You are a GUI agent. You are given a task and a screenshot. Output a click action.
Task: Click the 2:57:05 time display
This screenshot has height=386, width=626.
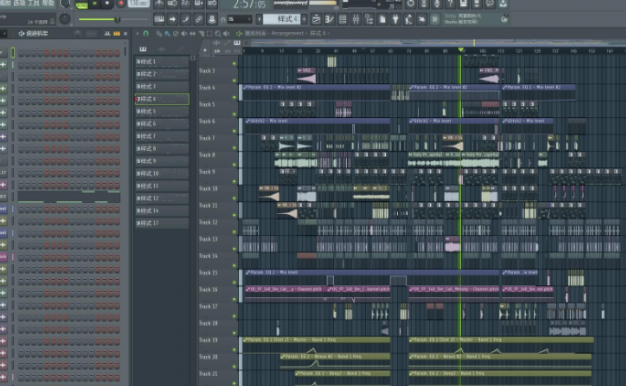click(249, 4)
